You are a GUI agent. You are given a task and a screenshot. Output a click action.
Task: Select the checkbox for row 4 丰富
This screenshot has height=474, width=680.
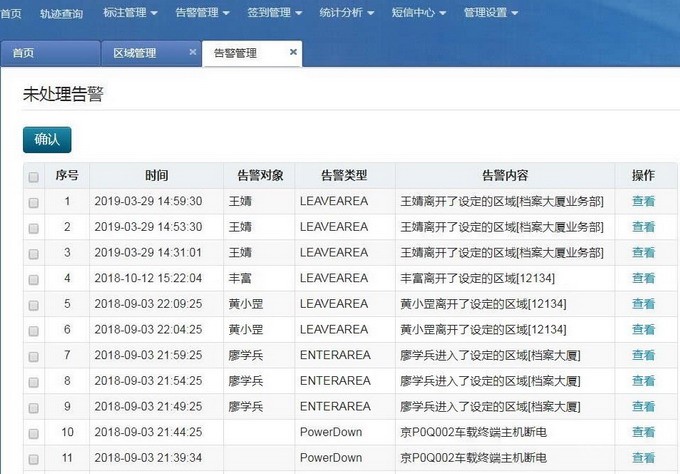point(34,279)
